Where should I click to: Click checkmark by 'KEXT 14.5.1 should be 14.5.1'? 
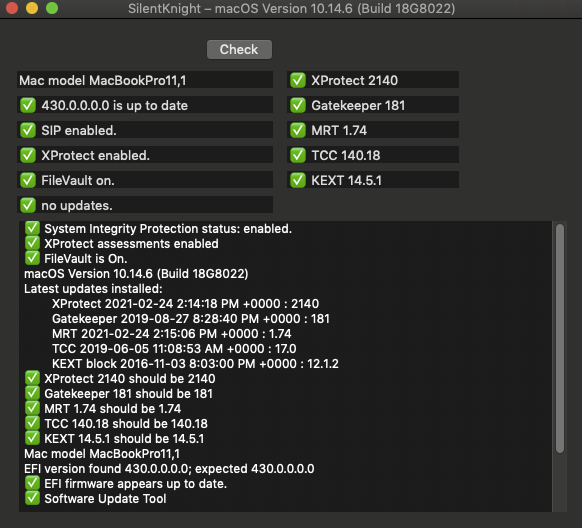tap(32, 438)
